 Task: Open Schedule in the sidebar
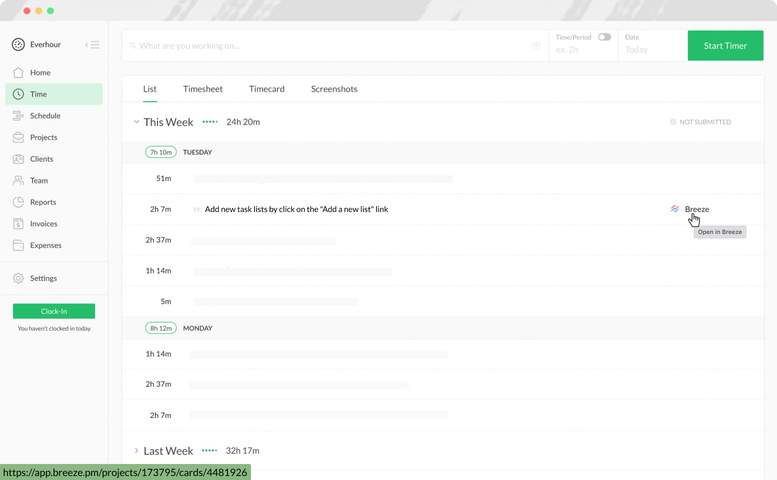click(x=54, y=116)
